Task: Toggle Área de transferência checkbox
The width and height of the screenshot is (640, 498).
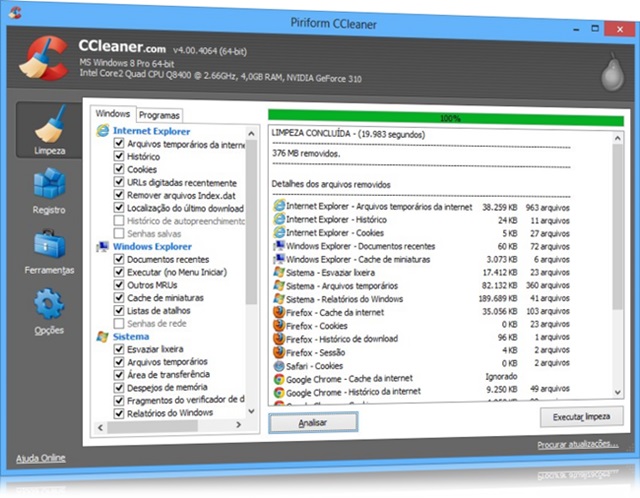Action: (119, 375)
